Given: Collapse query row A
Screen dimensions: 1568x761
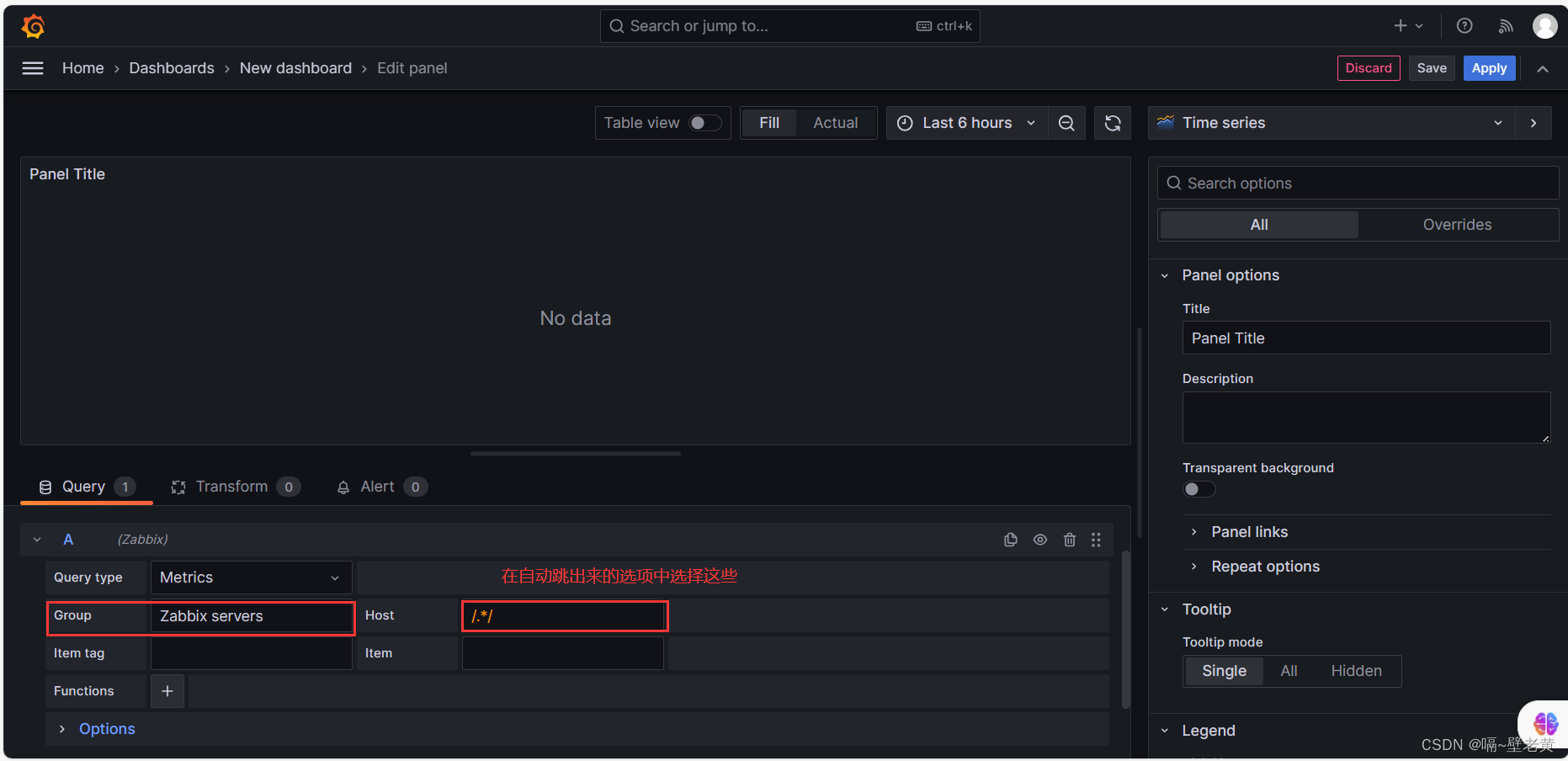Looking at the screenshot, I should tap(37, 540).
